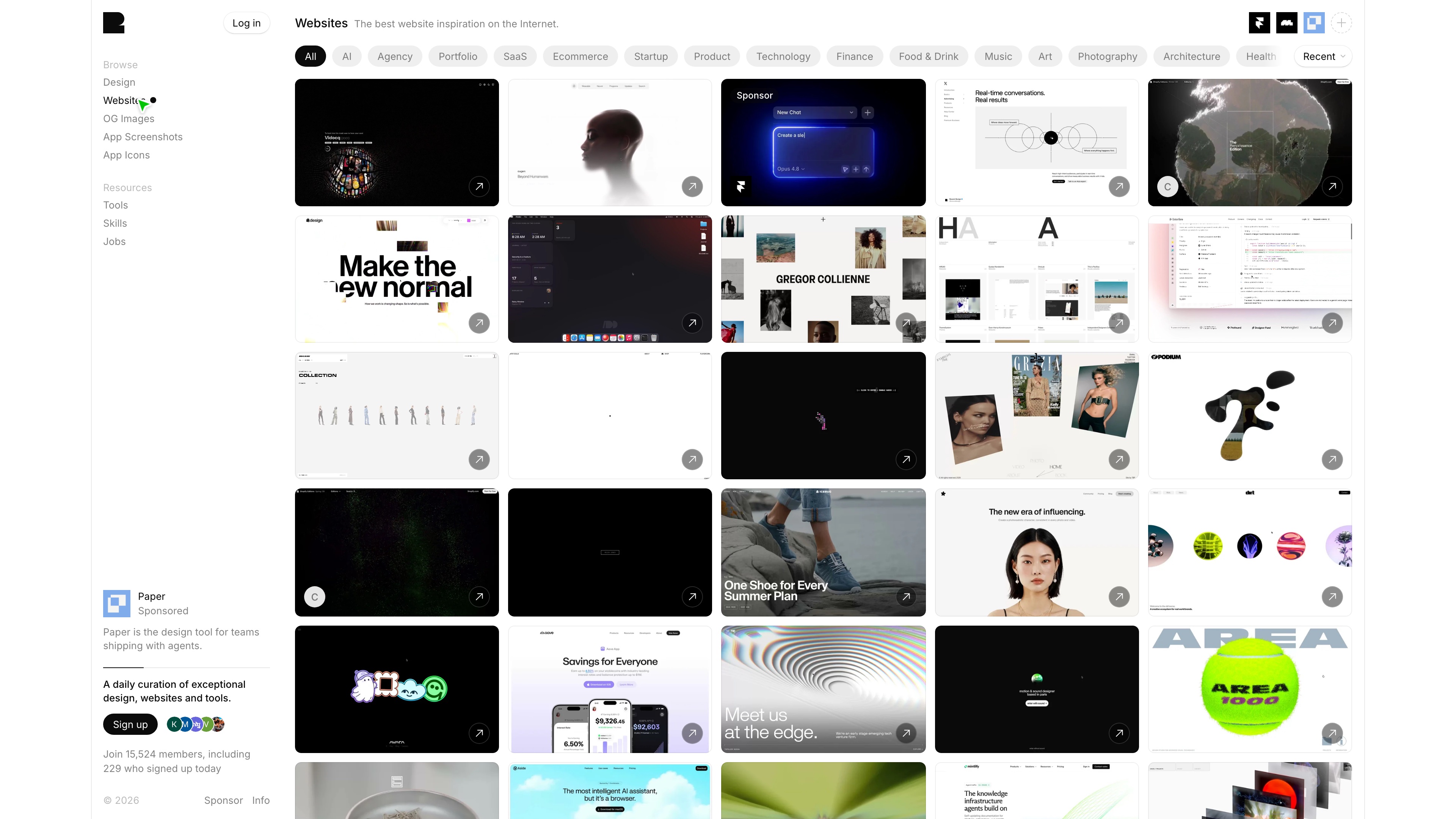This screenshot has width=1456, height=819.
Task: Click the site logo at top left
Action: 114,23
